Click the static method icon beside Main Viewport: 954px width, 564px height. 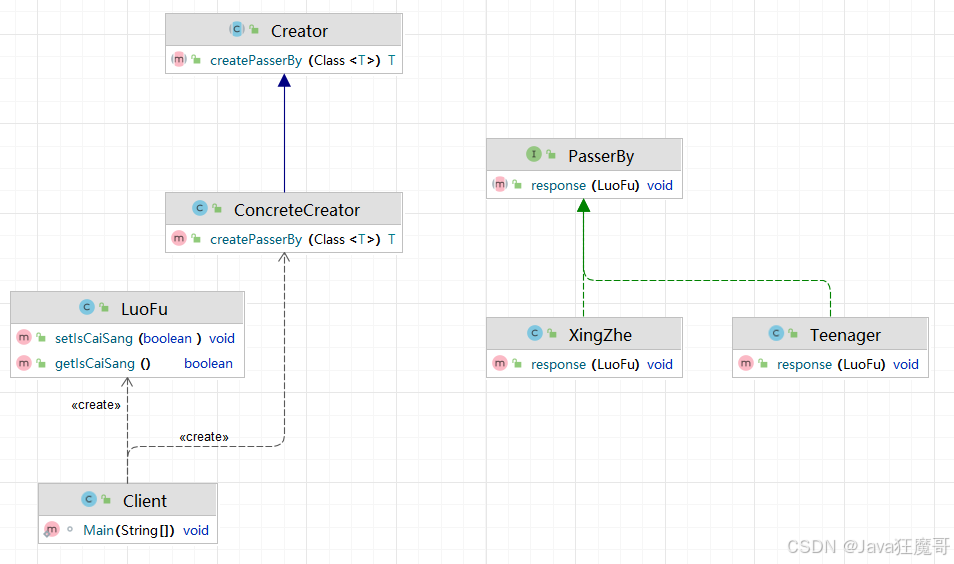[x=51, y=530]
